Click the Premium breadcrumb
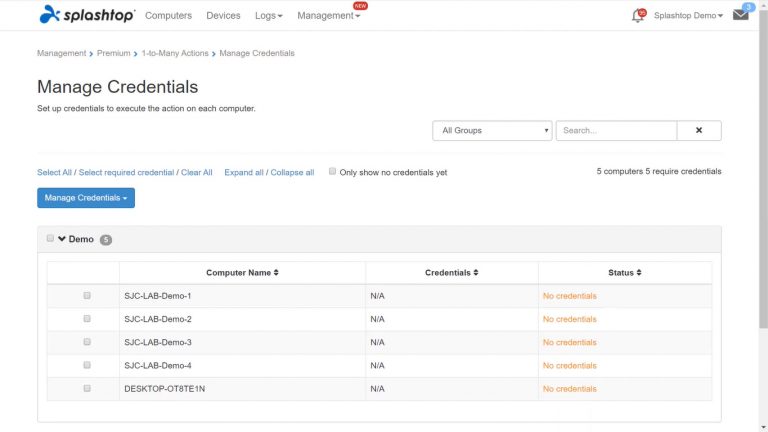Screen dimensions: 768x432 tap(114, 53)
